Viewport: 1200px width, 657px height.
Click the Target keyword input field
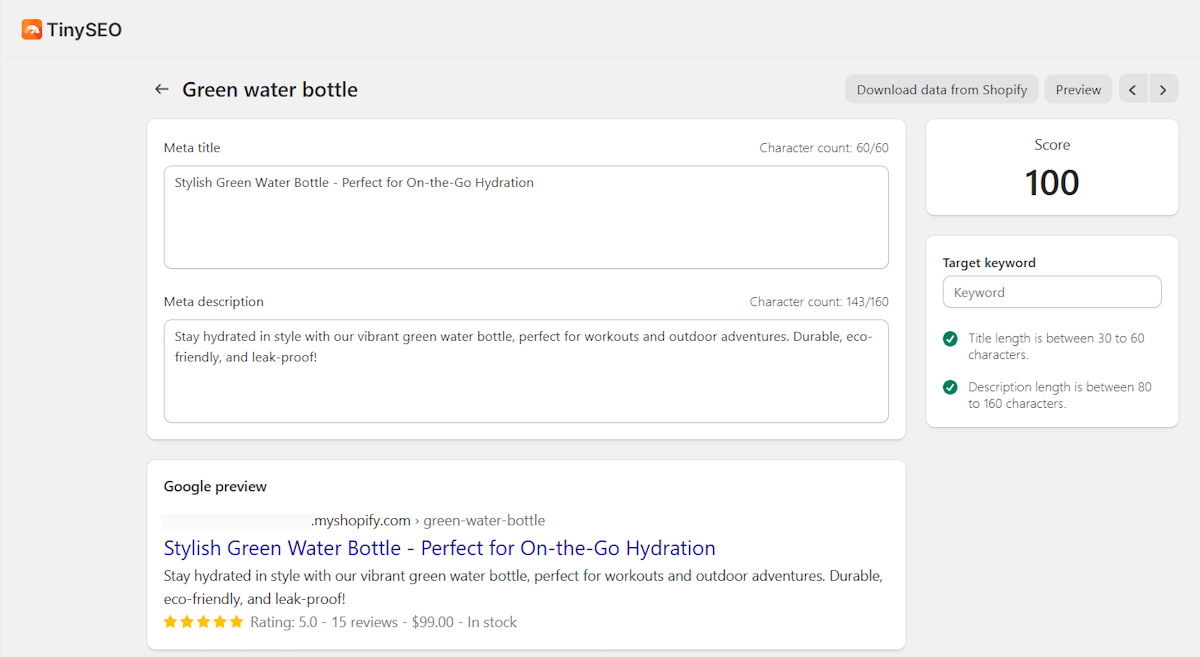pos(1052,292)
